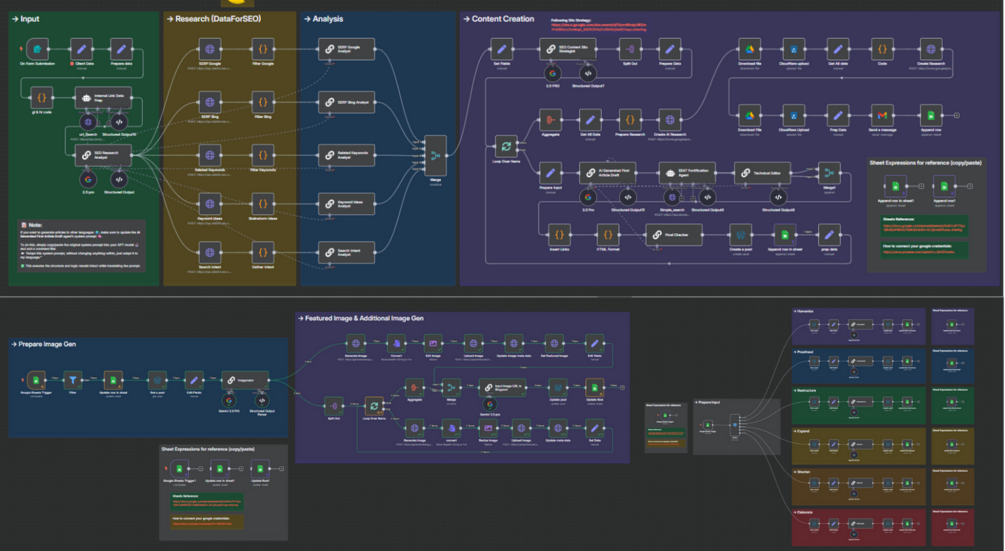The height and width of the screenshot is (551, 1005).
Task: Select the Filter Bing code node
Action: coord(263,102)
